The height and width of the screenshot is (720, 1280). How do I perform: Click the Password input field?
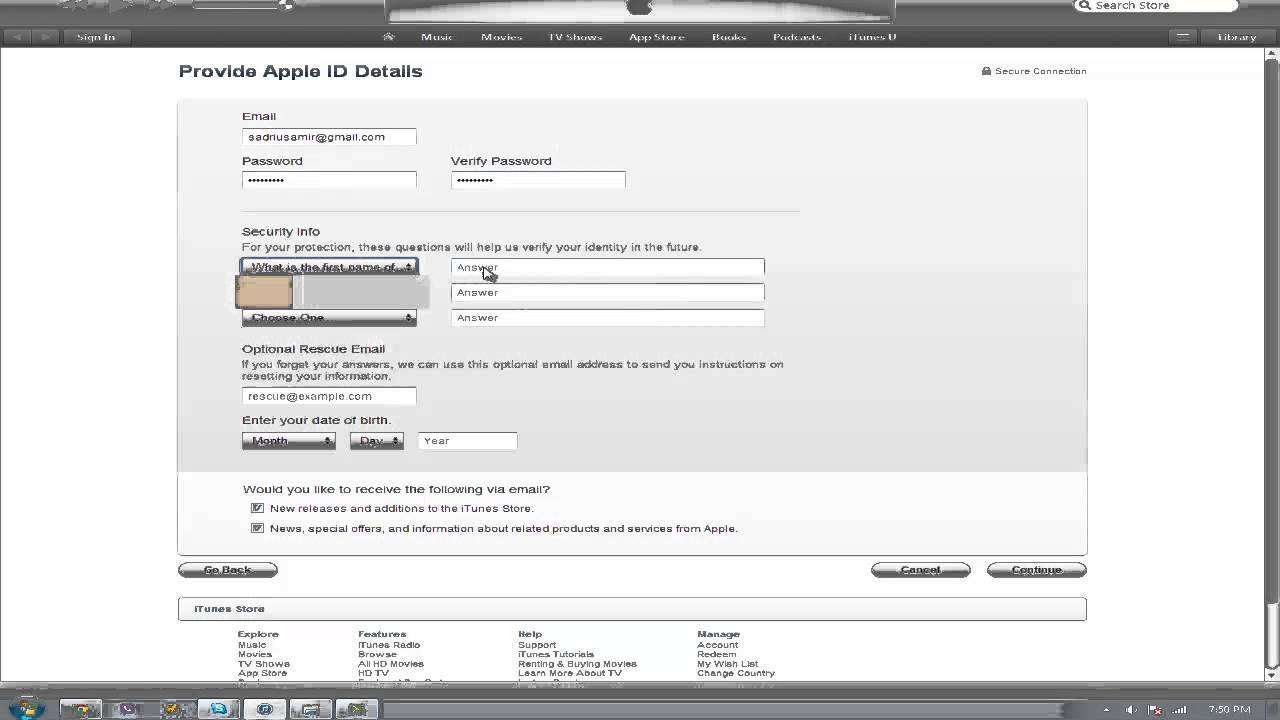[x=329, y=180]
